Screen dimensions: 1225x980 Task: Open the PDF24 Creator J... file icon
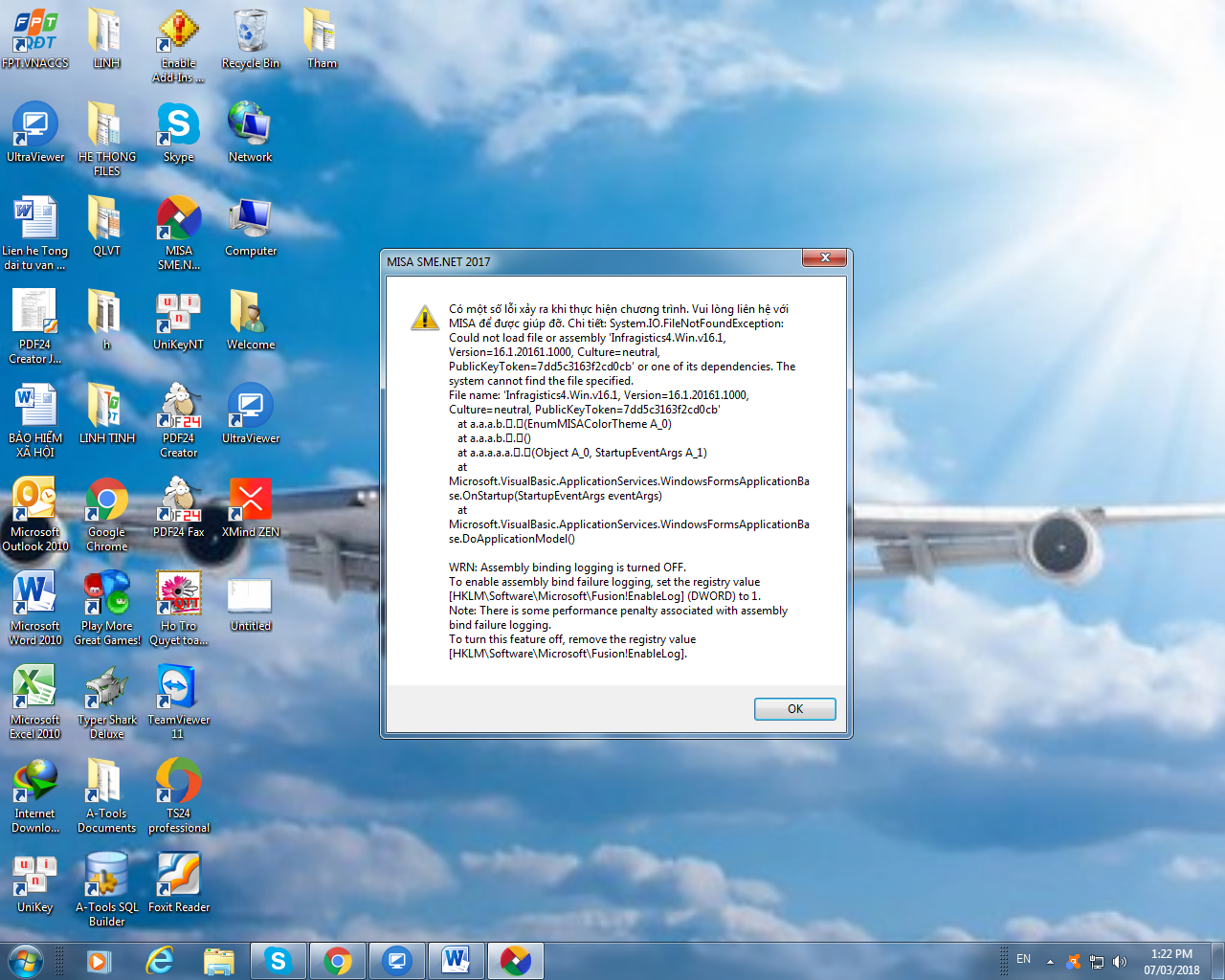[35, 326]
